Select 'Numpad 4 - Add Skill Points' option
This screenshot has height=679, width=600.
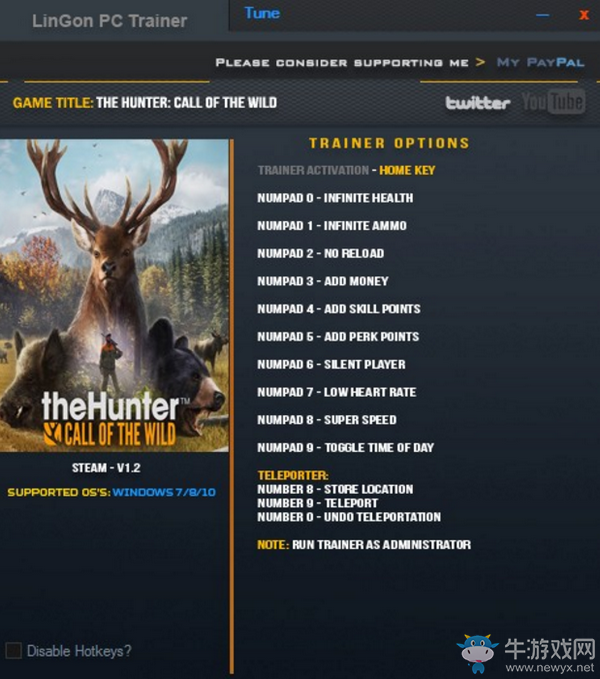[339, 309]
